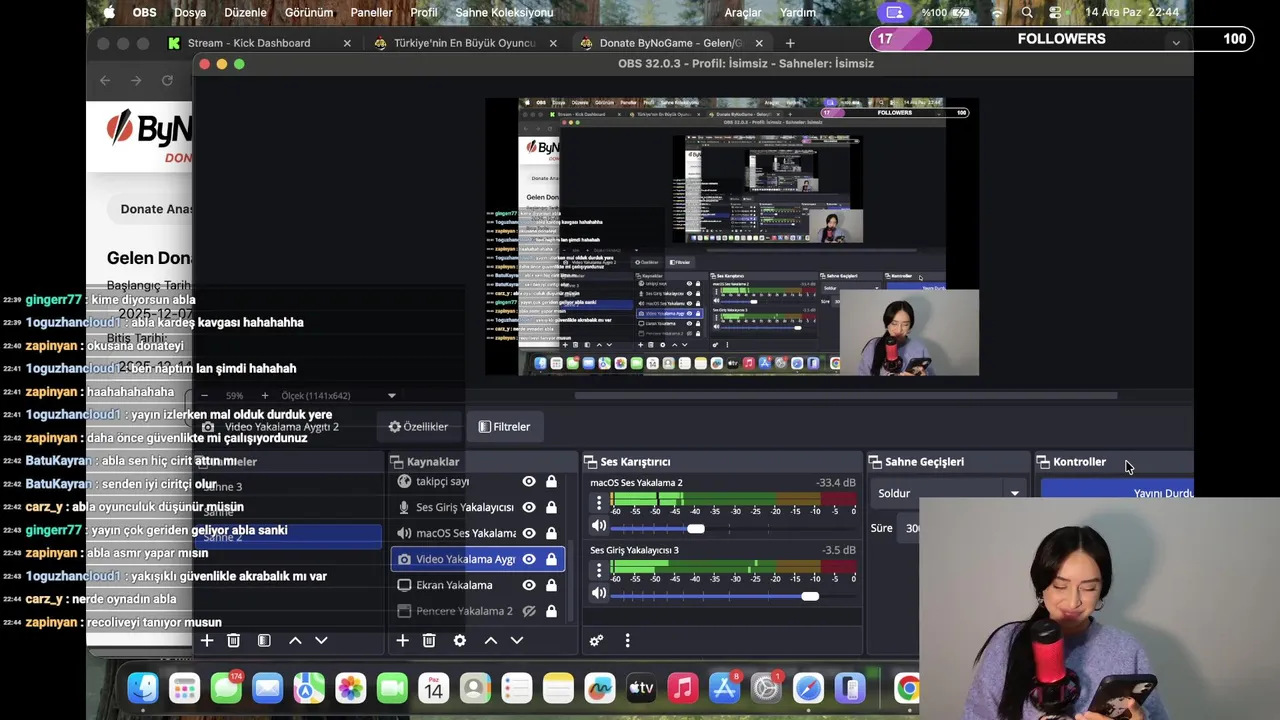Move selected source up
This screenshot has width=1280, height=720.
(491, 640)
